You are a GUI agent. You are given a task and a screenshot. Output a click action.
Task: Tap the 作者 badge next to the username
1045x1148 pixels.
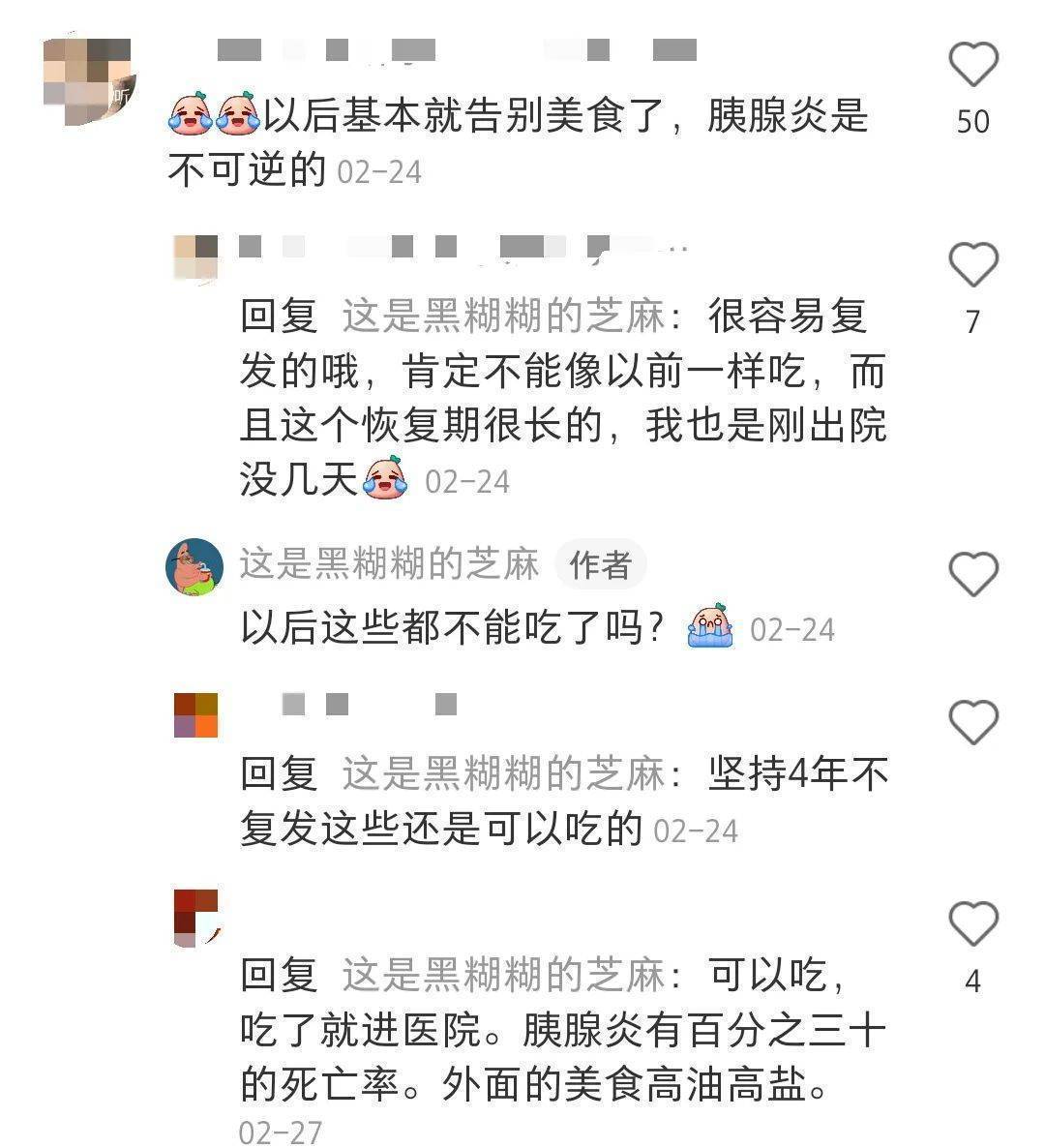pos(600,564)
